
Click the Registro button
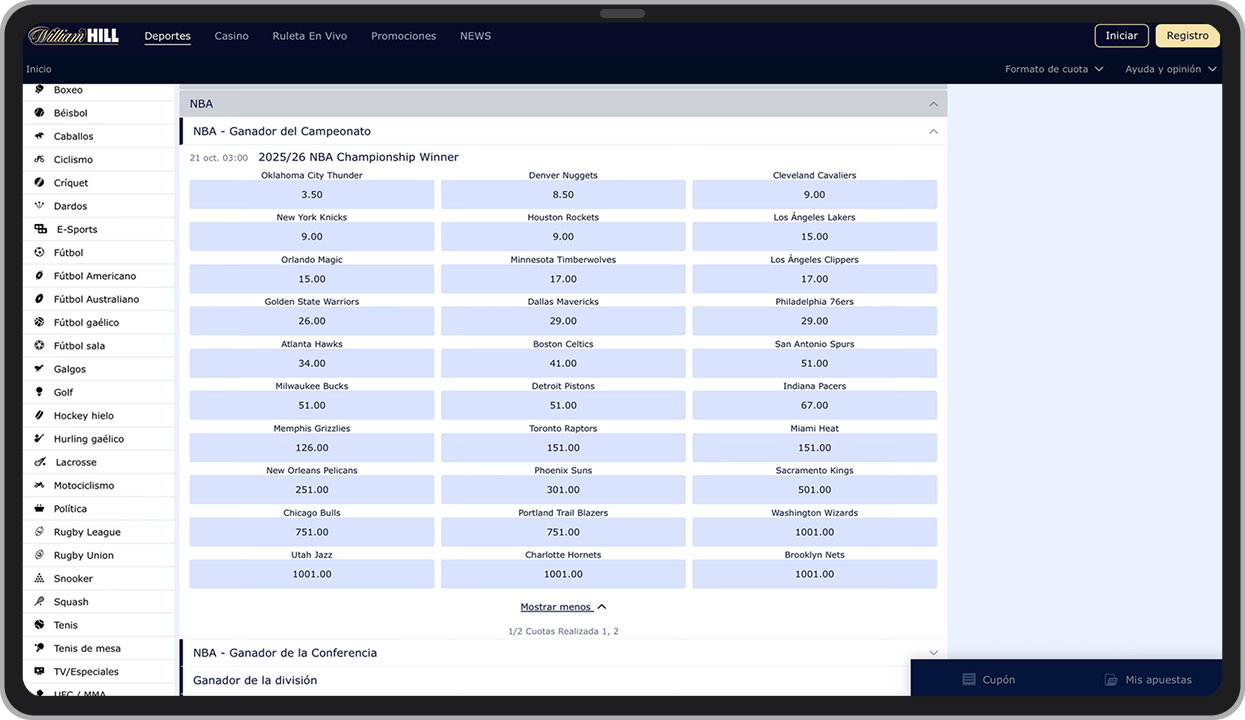click(x=1187, y=36)
